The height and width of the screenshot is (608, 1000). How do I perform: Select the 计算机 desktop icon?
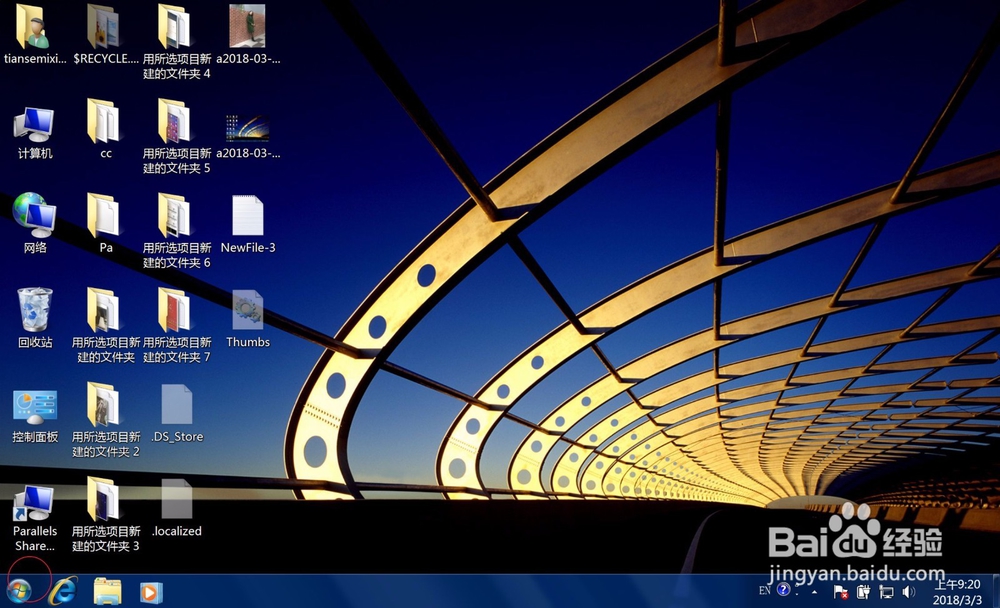click(34, 124)
